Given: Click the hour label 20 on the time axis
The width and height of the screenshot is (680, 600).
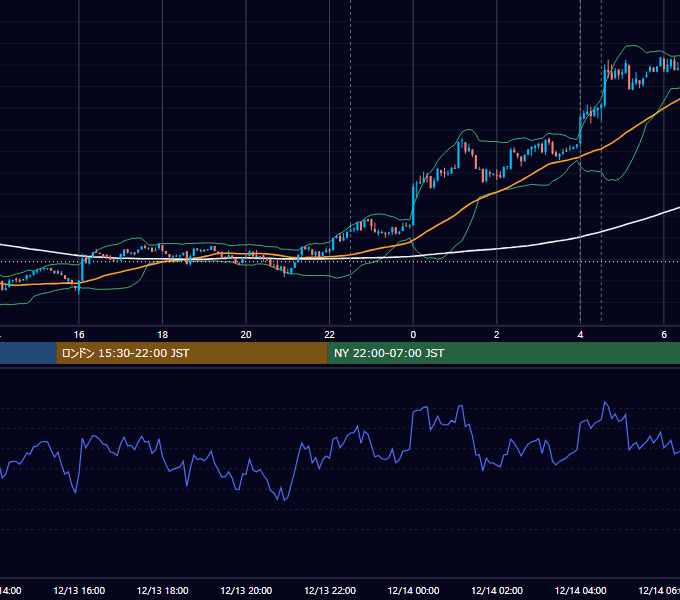Looking at the screenshot, I should click(246, 335).
